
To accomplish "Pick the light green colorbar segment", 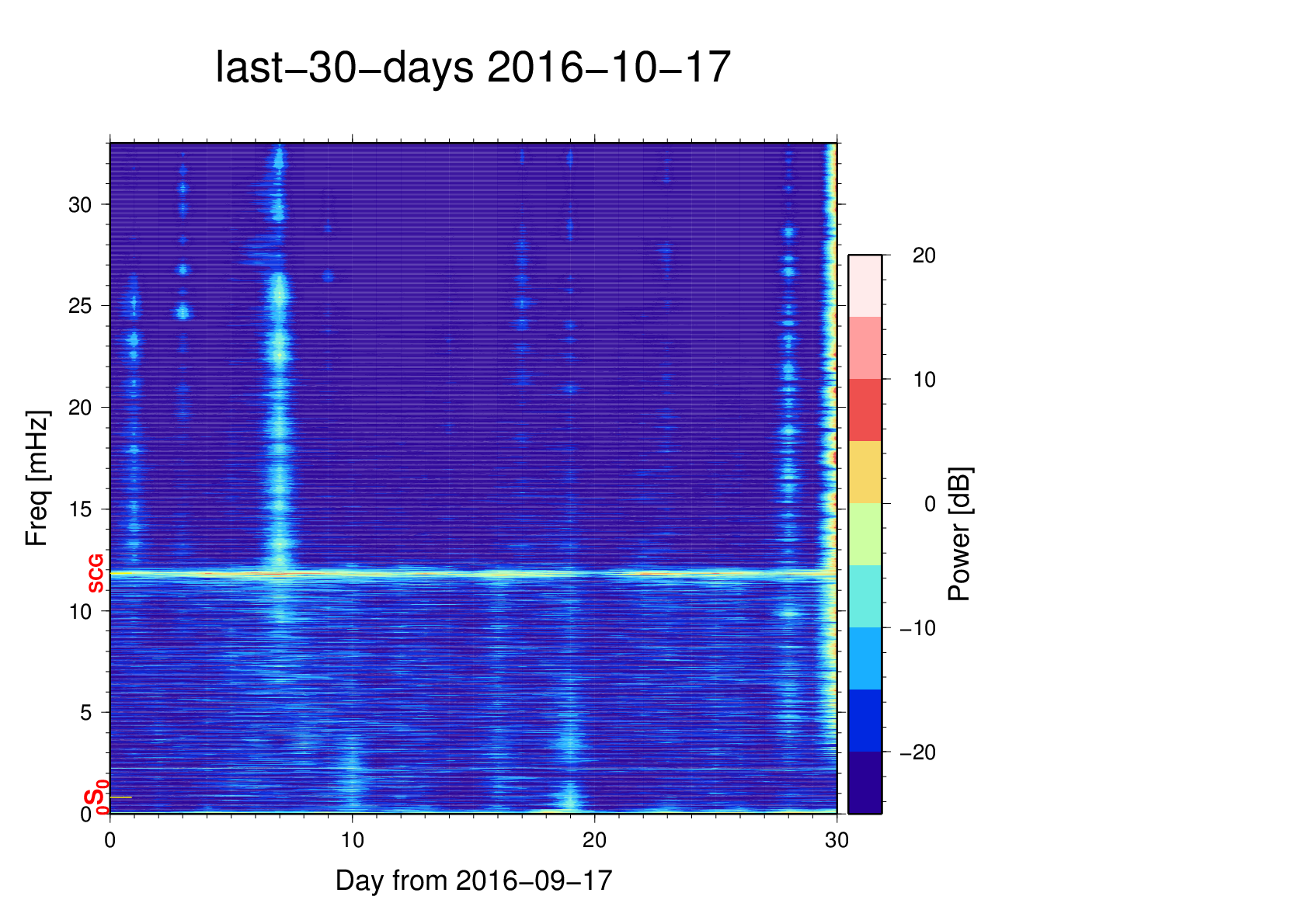I will [x=864, y=534].
